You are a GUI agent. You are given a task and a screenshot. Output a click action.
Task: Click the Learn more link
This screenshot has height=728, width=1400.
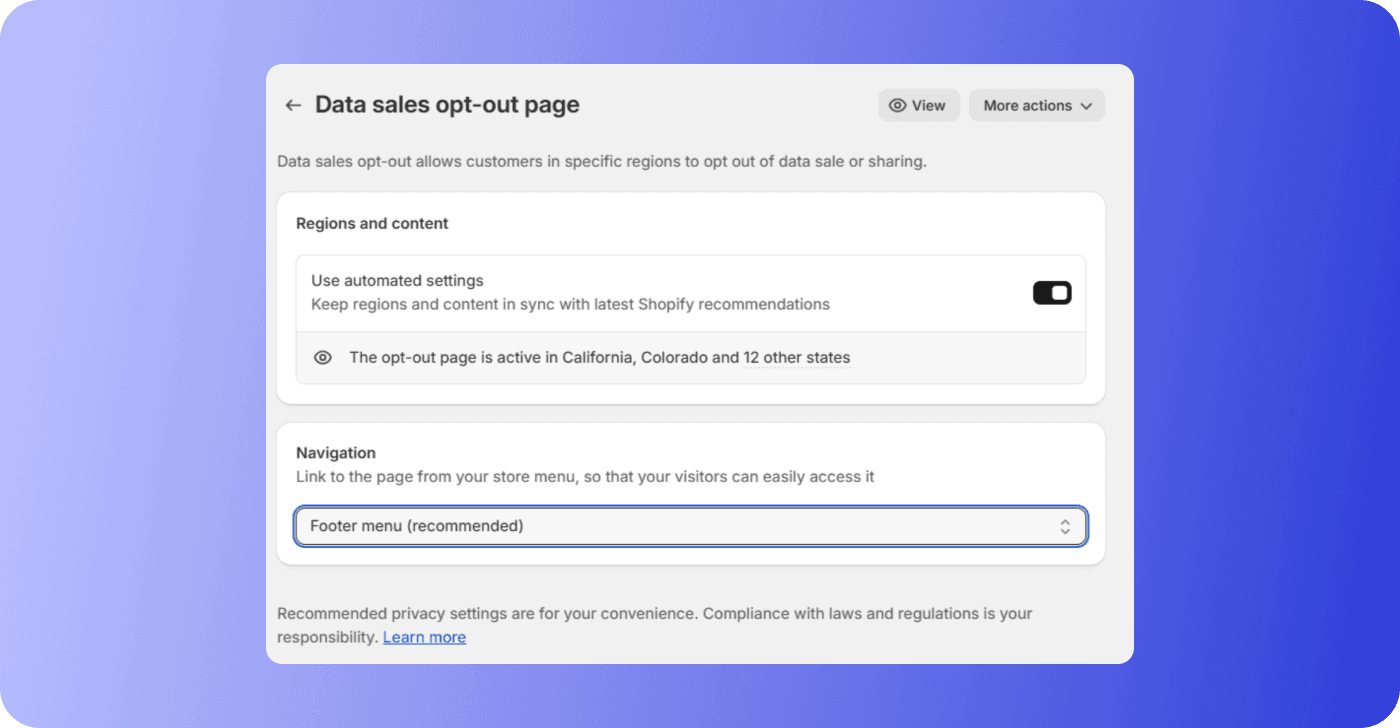coord(424,637)
